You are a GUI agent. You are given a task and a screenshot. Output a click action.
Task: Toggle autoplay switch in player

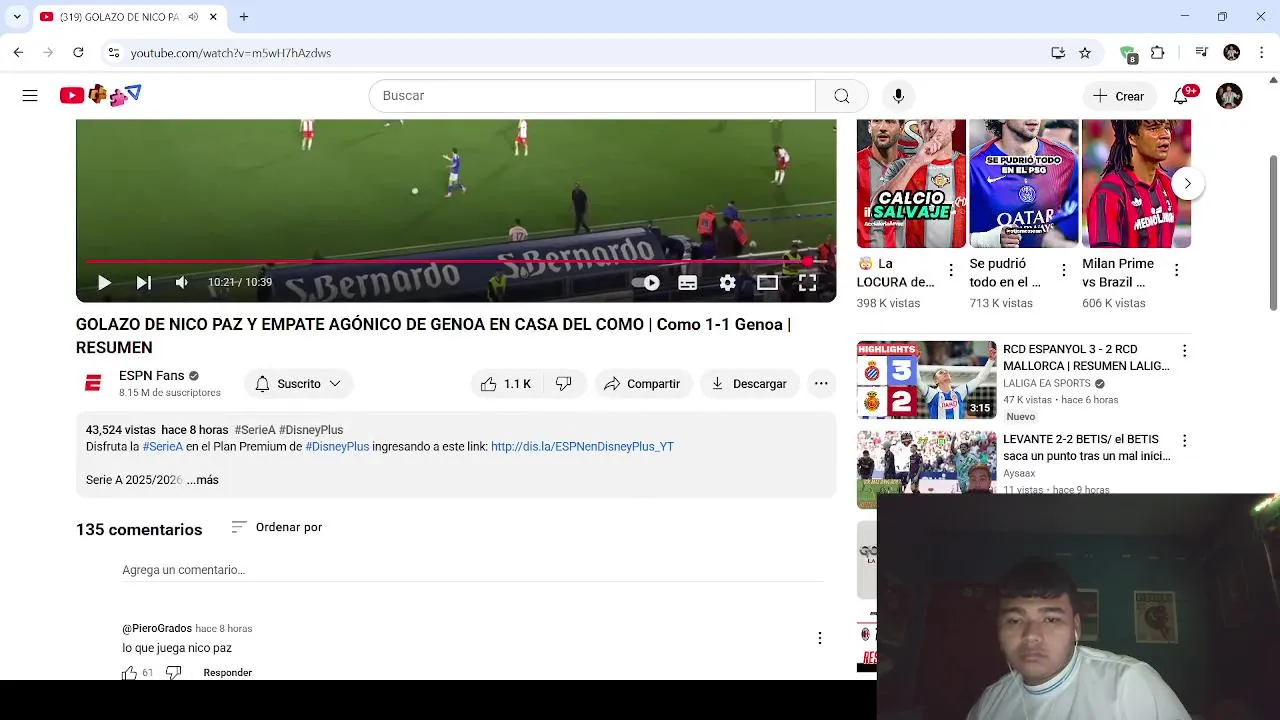coord(647,283)
